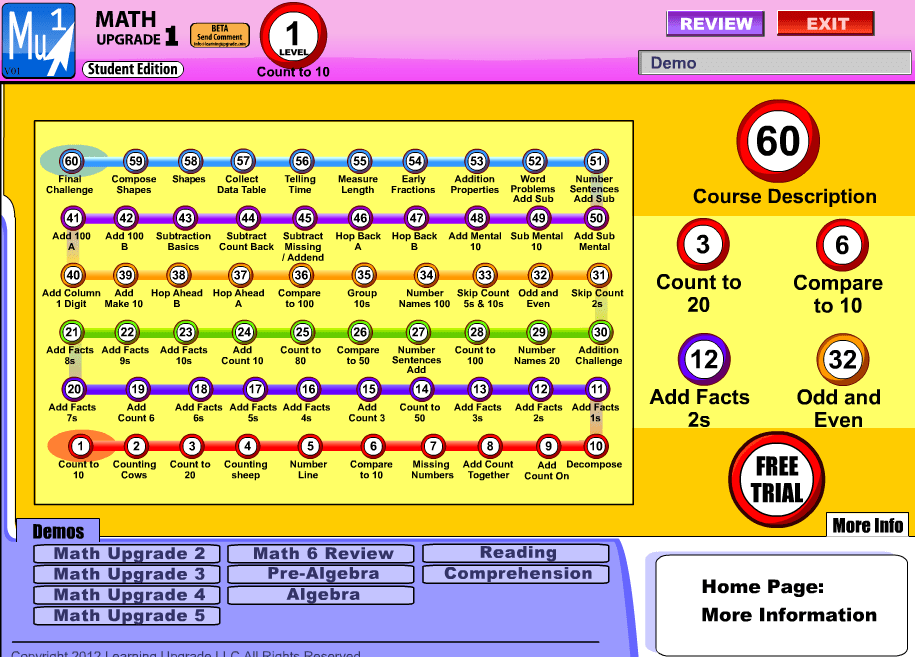This screenshot has height=657, width=915.
Task: Open Home Page: More Information box
Action: click(x=782, y=604)
